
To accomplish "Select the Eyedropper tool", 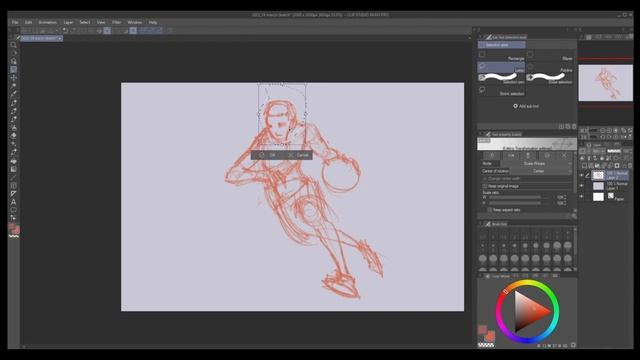I will pos(13,94).
